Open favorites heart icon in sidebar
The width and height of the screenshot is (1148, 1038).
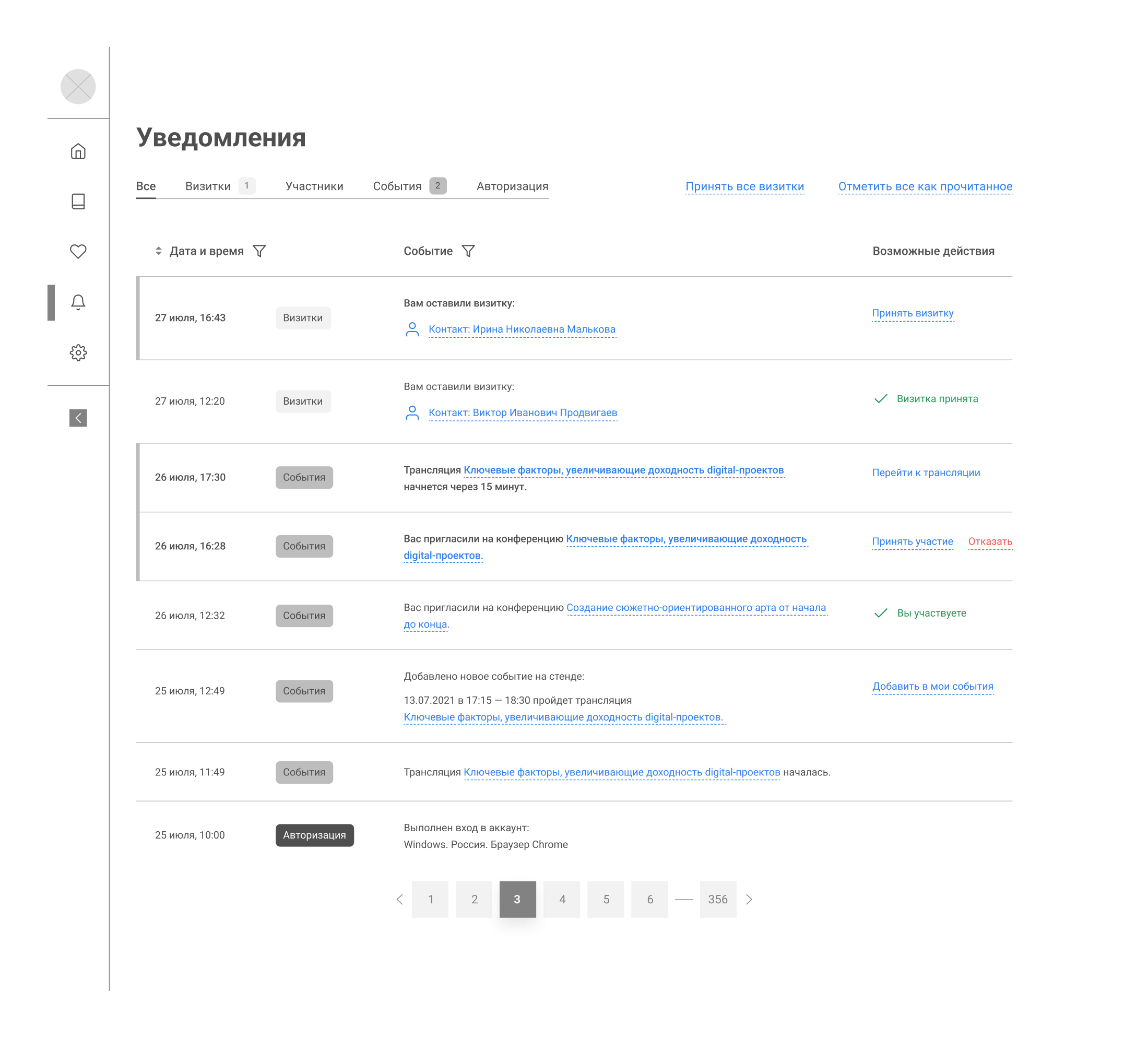click(x=78, y=251)
